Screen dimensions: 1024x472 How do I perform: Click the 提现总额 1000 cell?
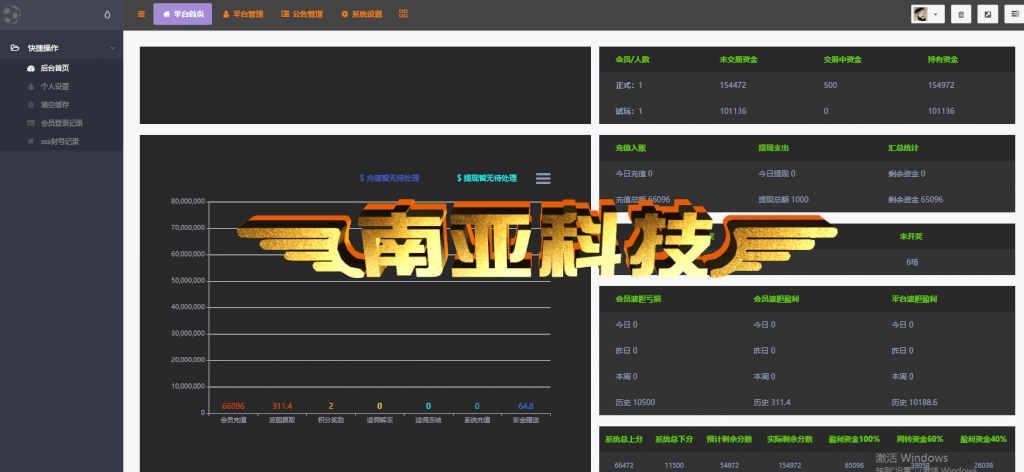pyautogui.click(x=783, y=199)
